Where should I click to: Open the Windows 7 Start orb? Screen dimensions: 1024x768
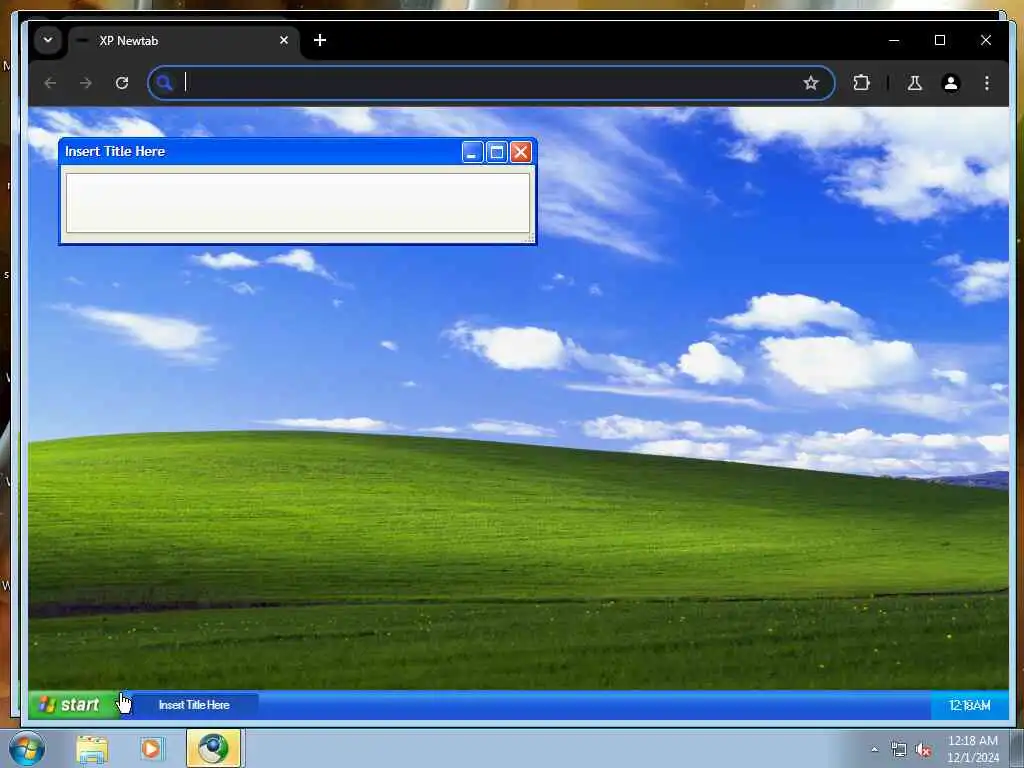pyautogui.click(x=26, y=748)
